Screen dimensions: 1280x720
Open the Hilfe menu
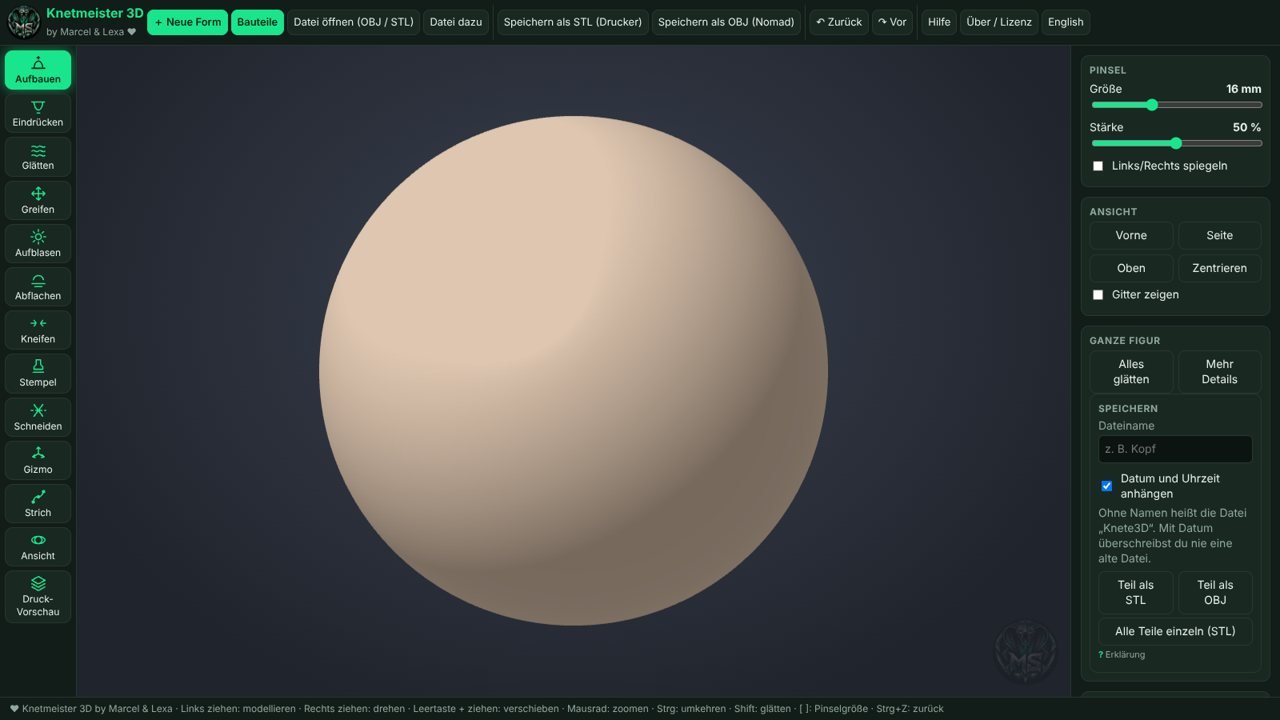pos(939,22)
